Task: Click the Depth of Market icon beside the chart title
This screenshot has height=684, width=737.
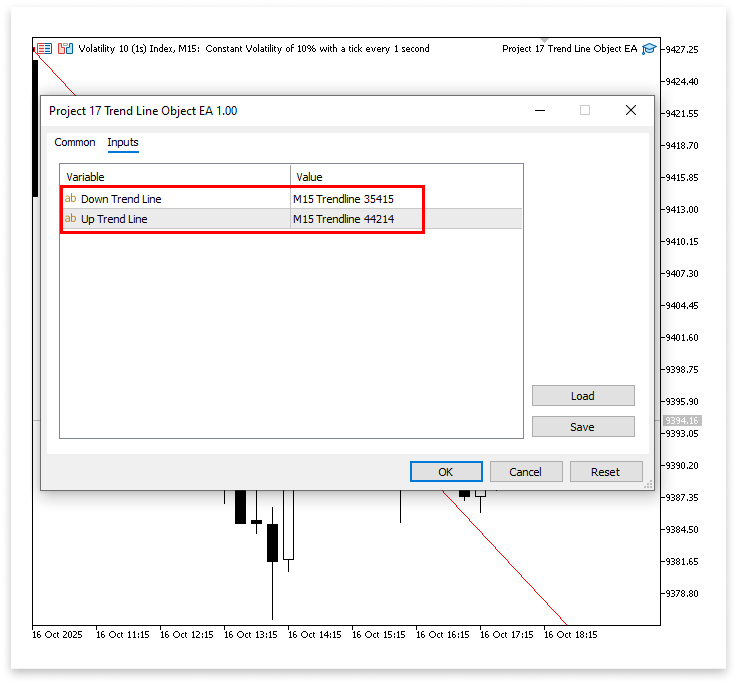Action: [65, 48]
